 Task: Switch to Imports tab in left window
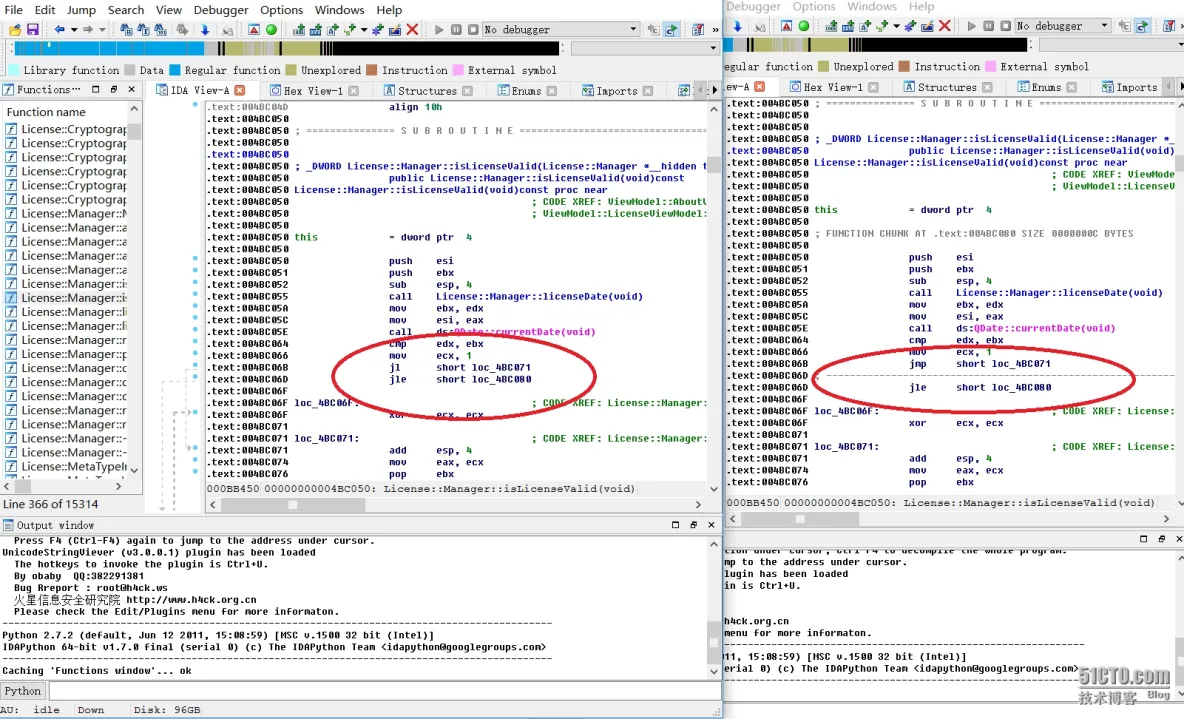click(616, 91)
